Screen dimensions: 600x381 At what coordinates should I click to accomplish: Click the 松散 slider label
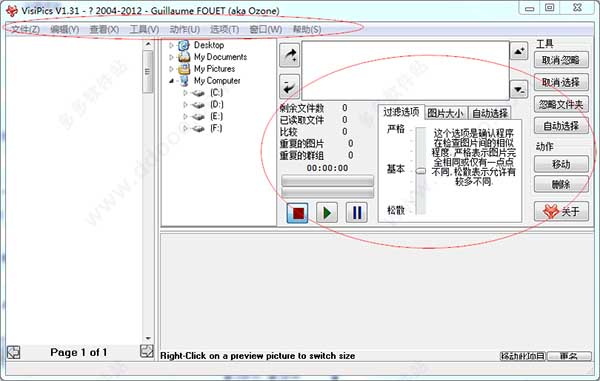(x=396, y=210)
